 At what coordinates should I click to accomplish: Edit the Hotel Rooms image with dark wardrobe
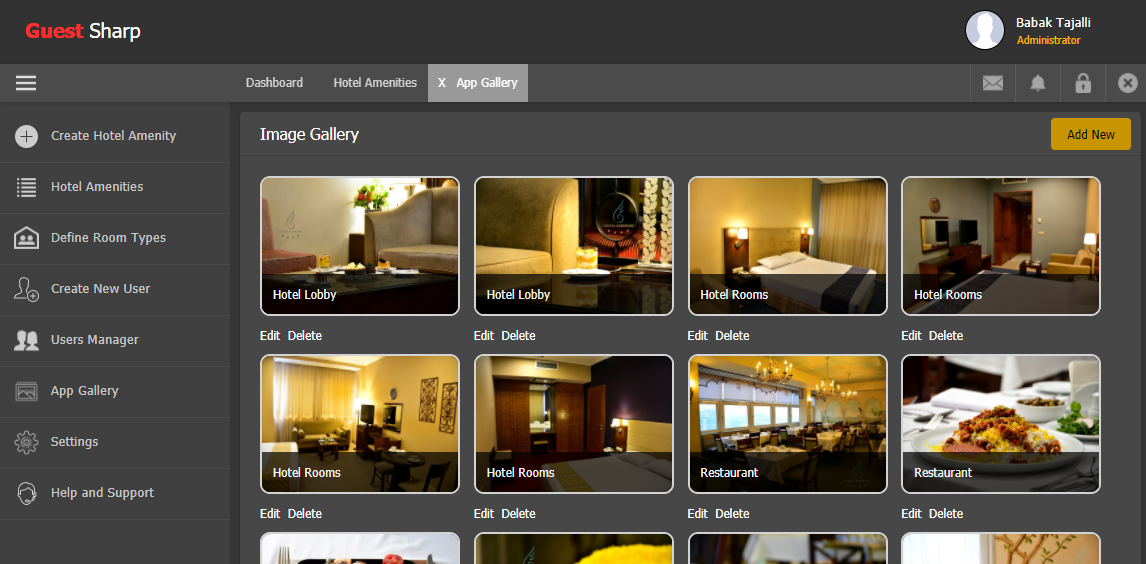coord(484,514)
